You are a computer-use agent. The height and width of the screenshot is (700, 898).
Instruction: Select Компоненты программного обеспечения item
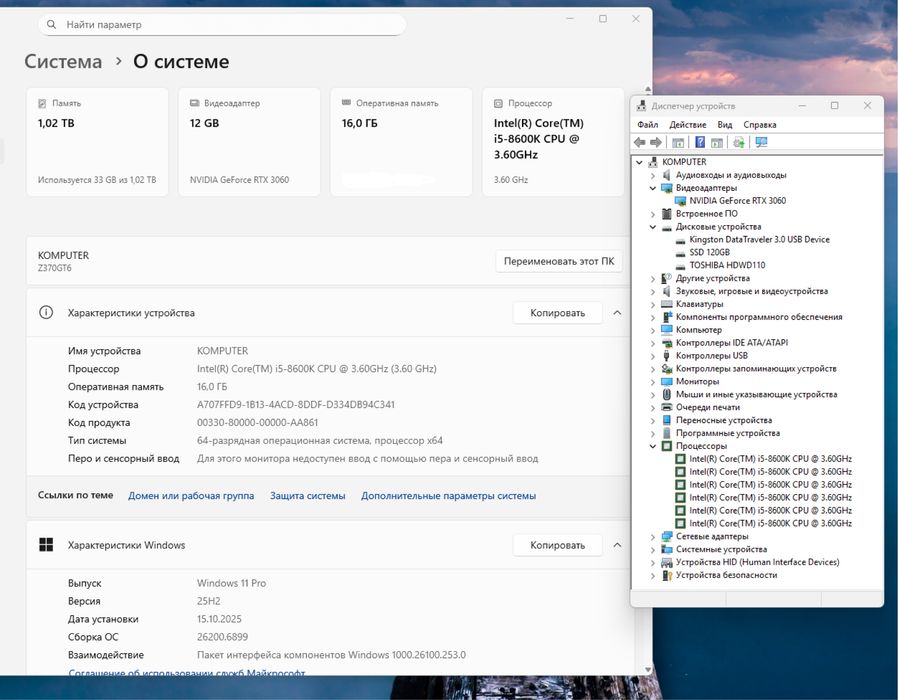(759, 317)
